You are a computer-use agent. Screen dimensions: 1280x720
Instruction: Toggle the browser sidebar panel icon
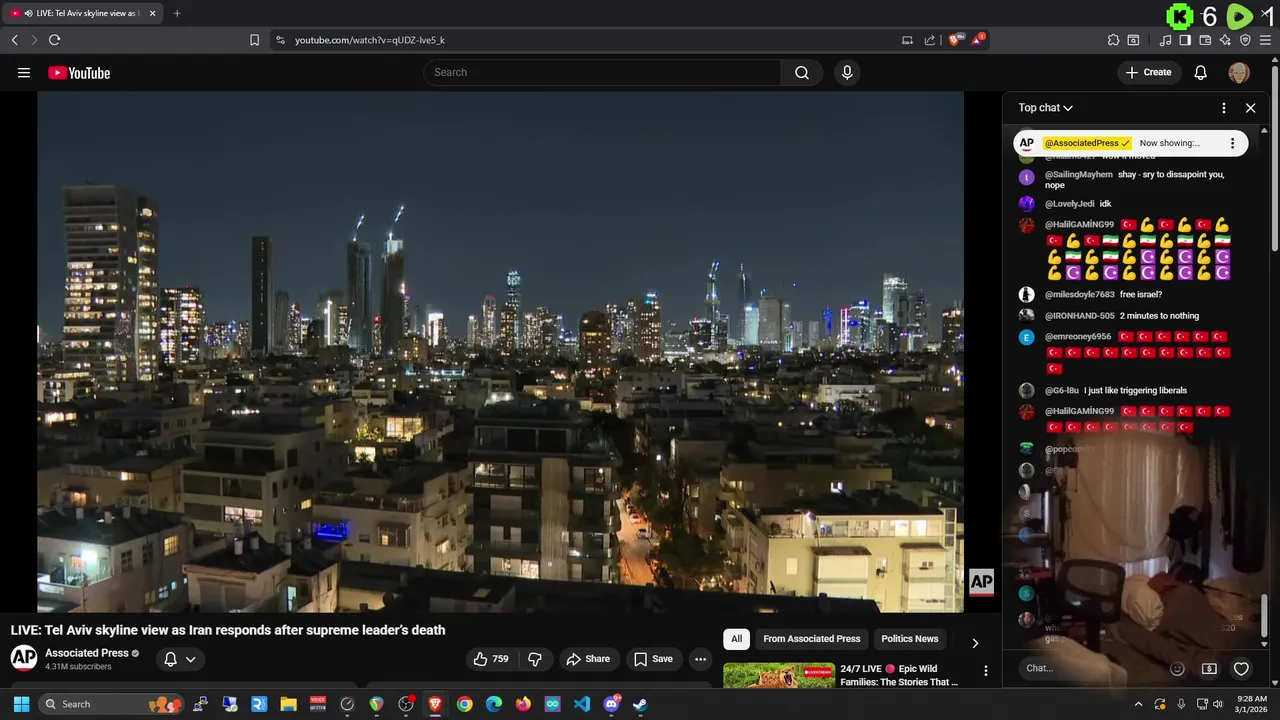coord(1185,40)
